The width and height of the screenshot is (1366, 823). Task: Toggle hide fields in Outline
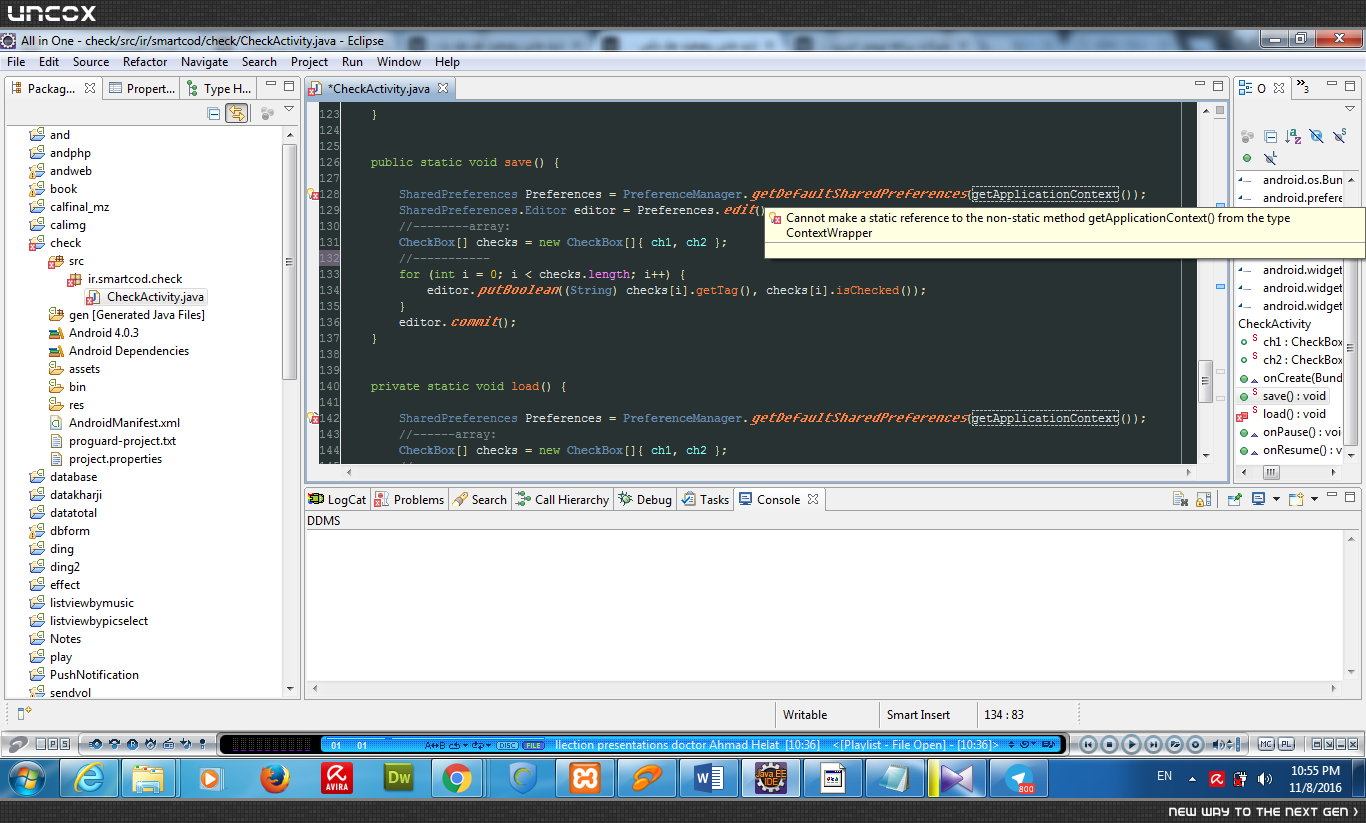pos(1316,136)
